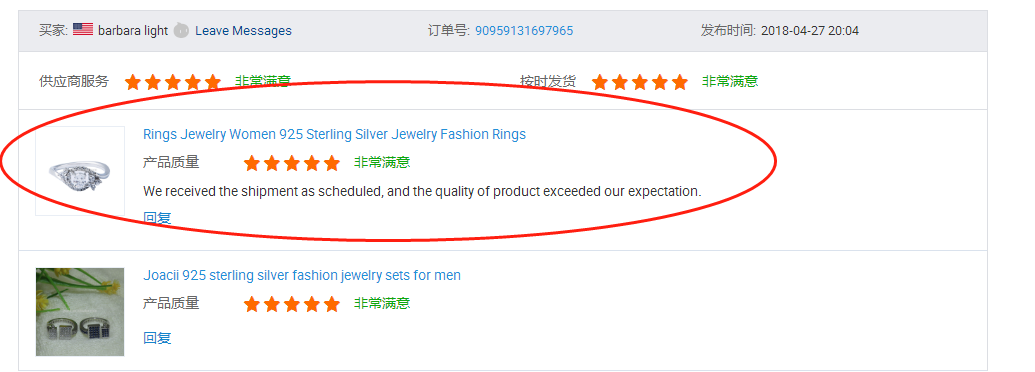This screenshot has width=1035, height=372.
Task: Click the gray chat bubble icon
Action: [181, 30]
